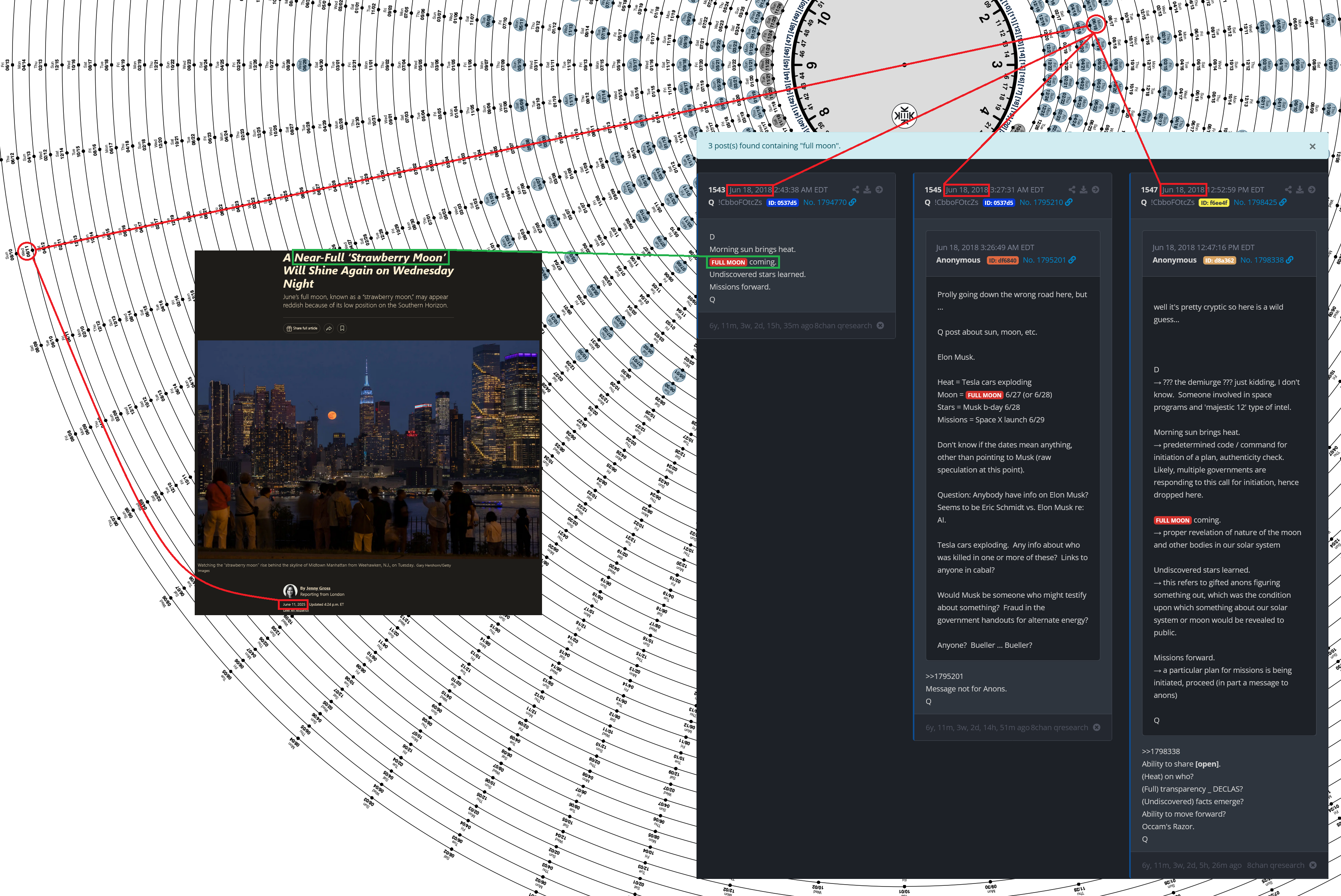Viewport: 1341px width, 896px height.
Task: Click circled x icon in post 1545 footer
Action: (x=1097, y=728)
